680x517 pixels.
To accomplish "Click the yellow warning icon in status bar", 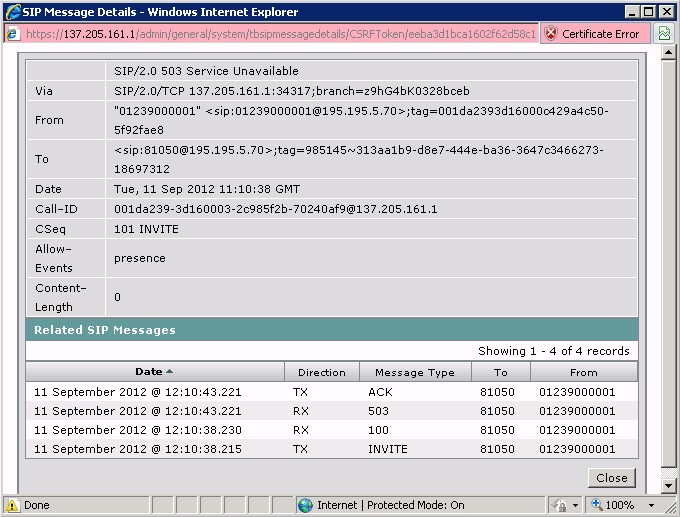I will pos(12,505).
